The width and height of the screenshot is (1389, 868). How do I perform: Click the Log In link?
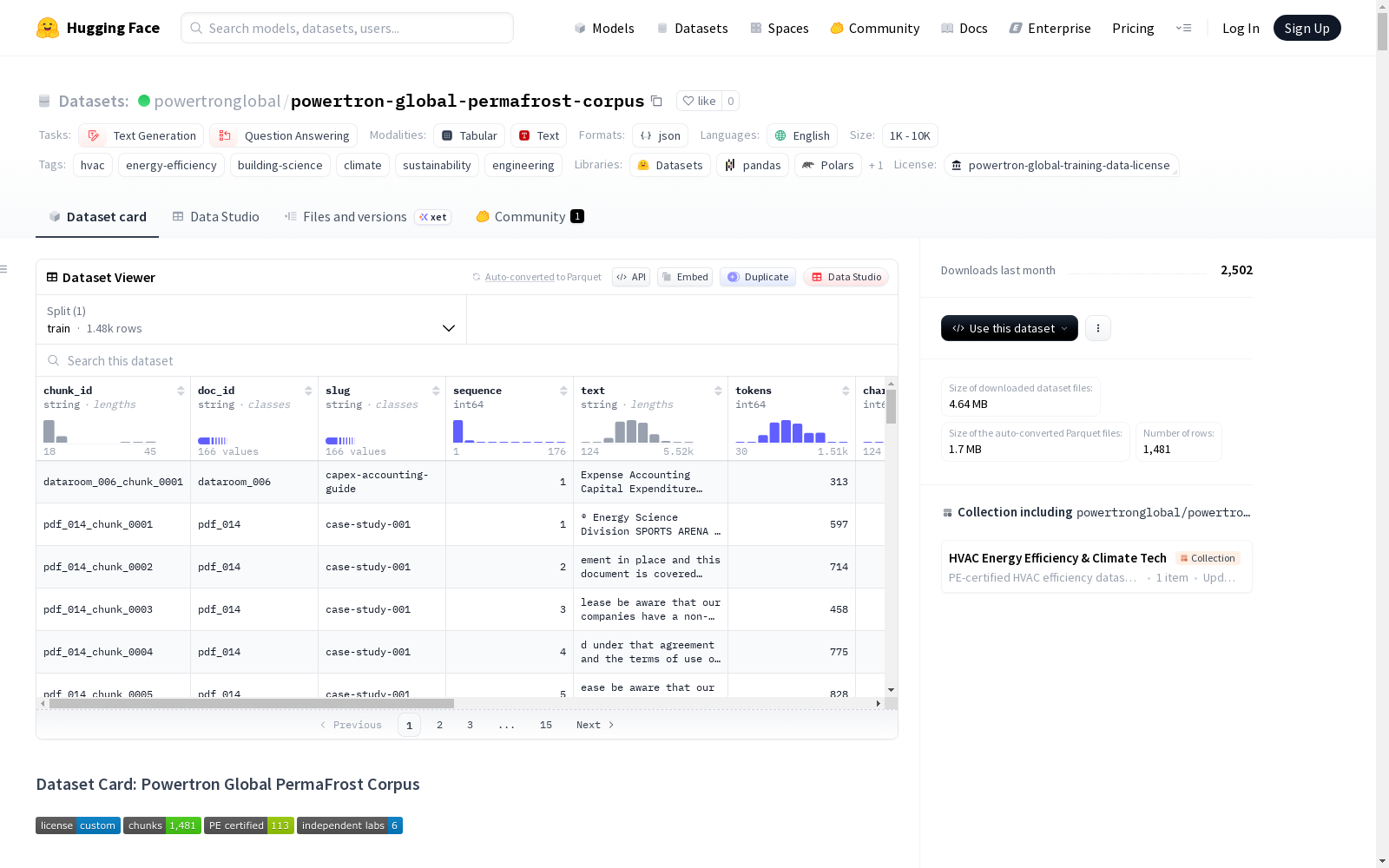click(1241, 28)
